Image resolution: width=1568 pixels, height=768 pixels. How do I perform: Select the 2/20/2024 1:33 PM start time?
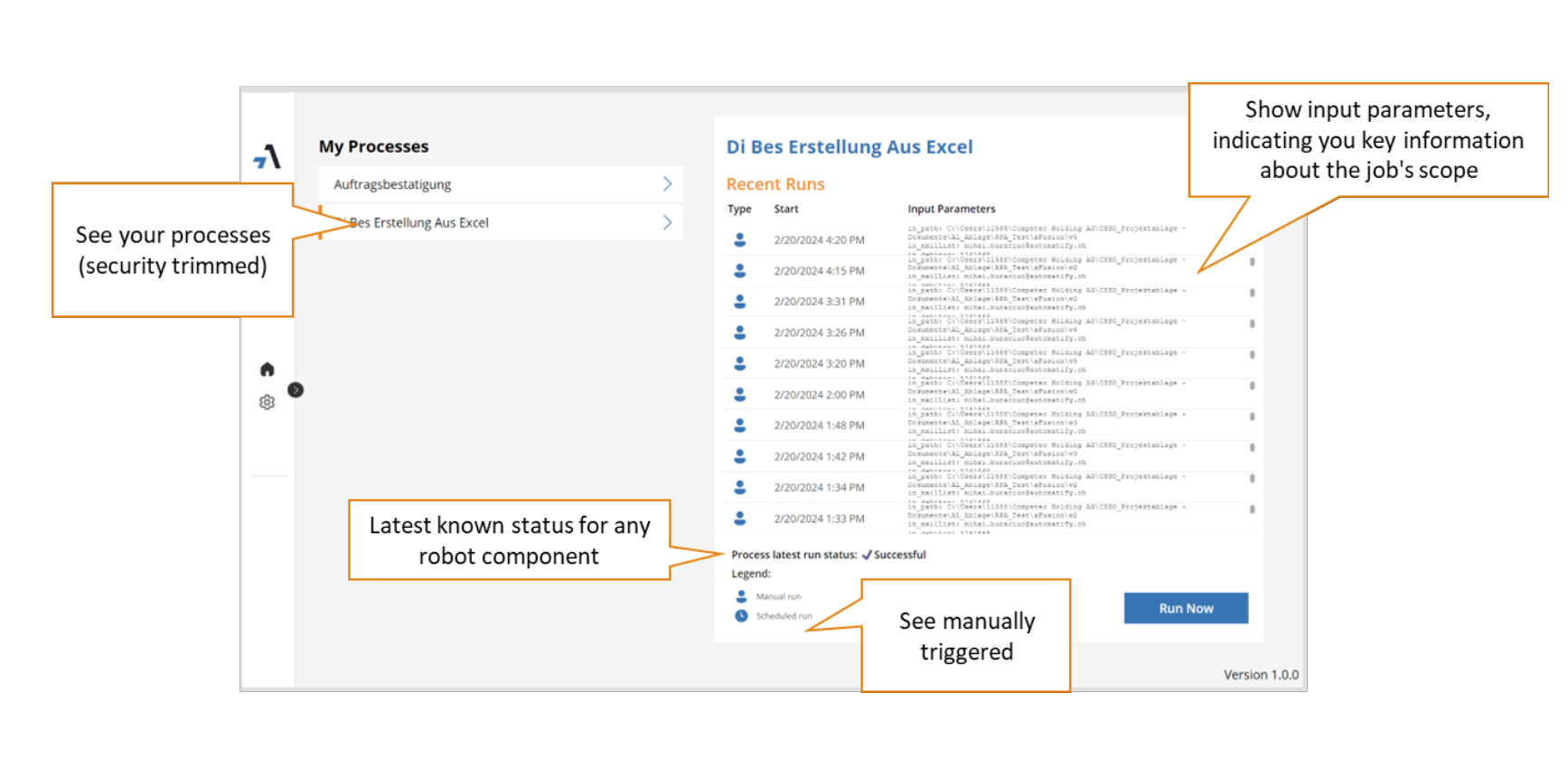click(x=819, y=519)
